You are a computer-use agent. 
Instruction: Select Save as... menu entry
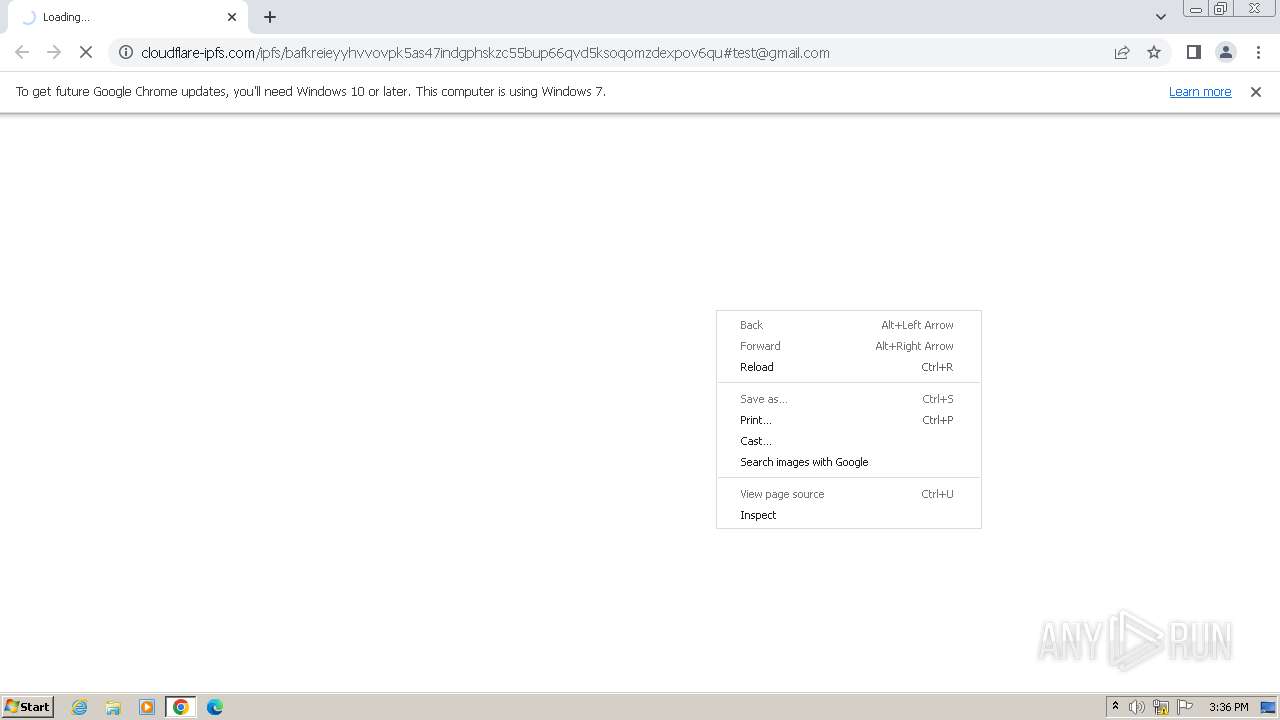pyautogui.click(x=849, y=399)
